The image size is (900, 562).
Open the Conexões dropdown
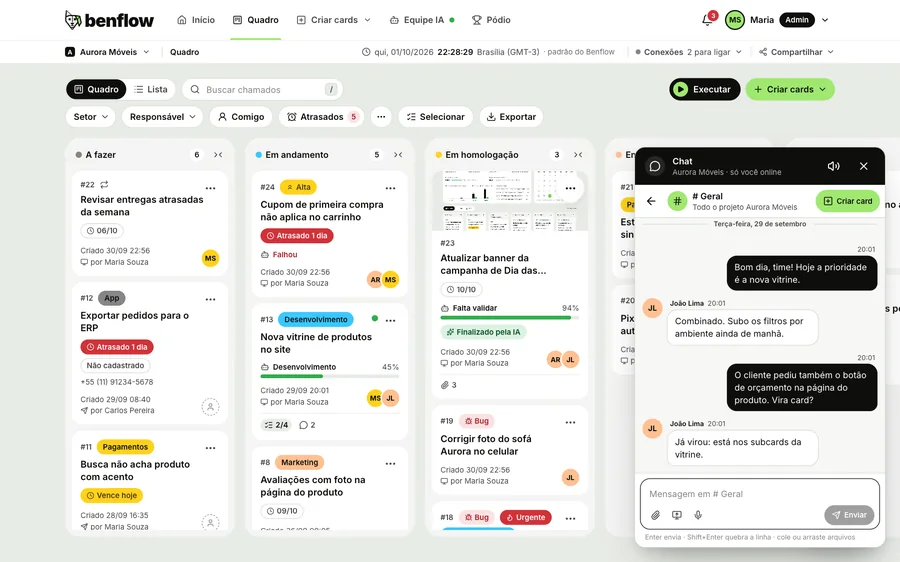(688, 52)
